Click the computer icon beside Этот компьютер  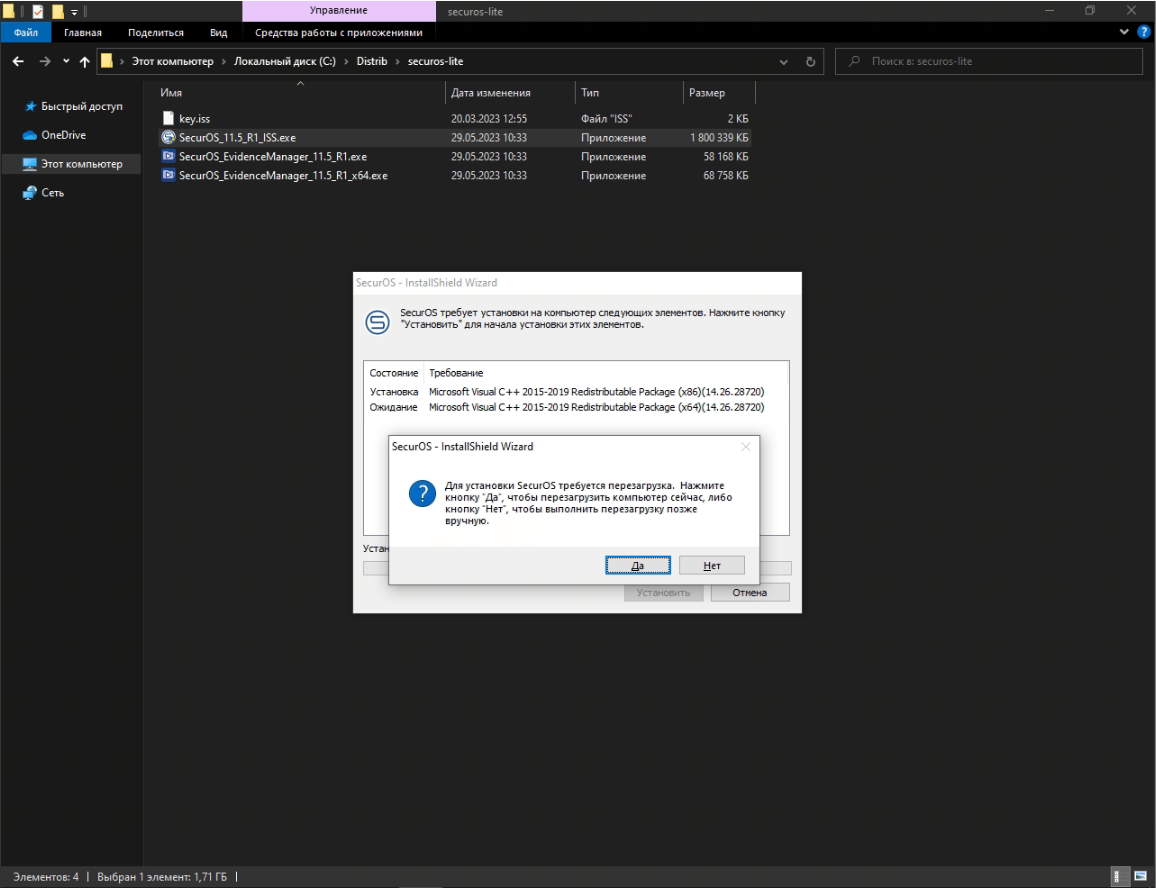(29, 164)
